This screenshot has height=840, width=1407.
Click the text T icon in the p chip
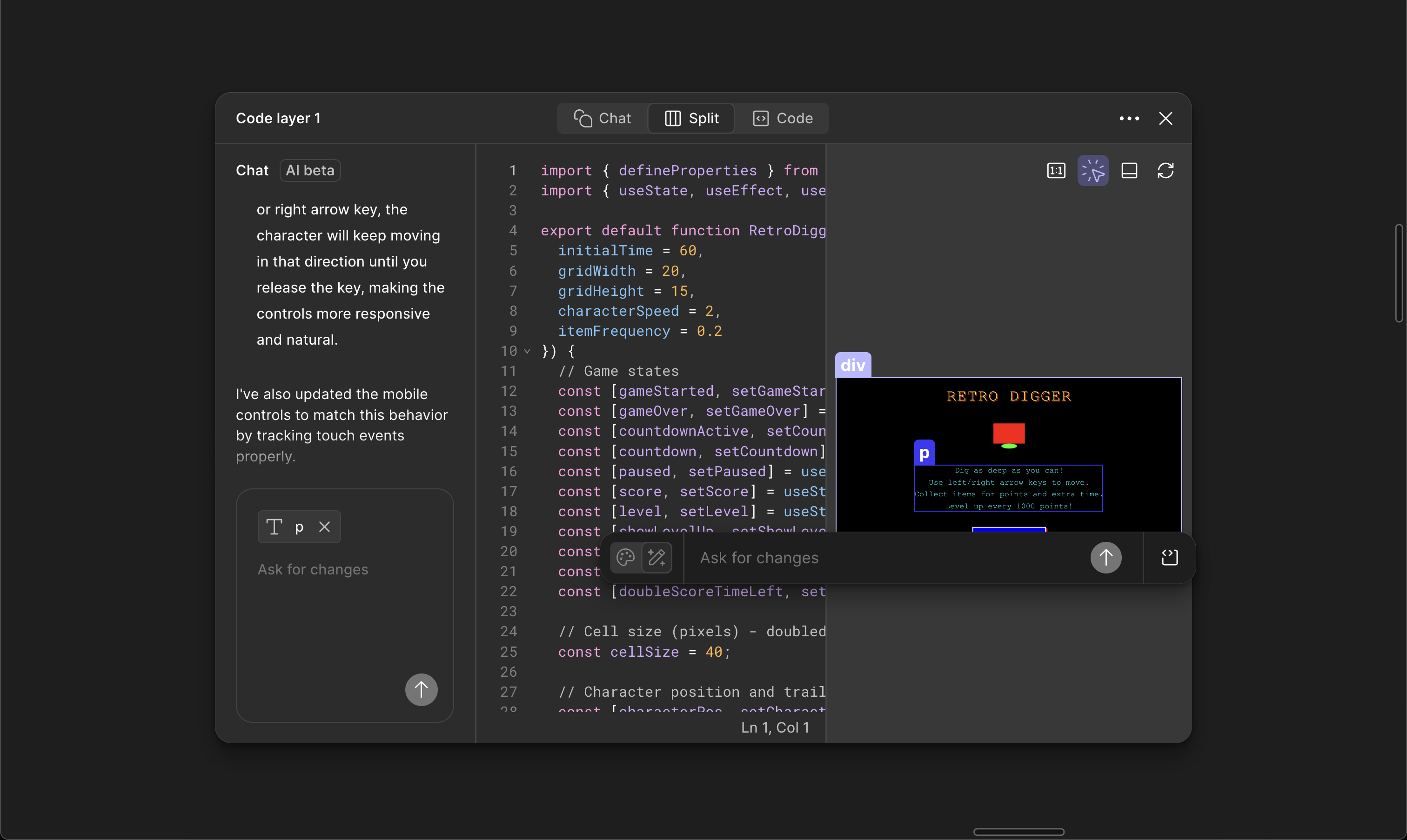[274, 527]
